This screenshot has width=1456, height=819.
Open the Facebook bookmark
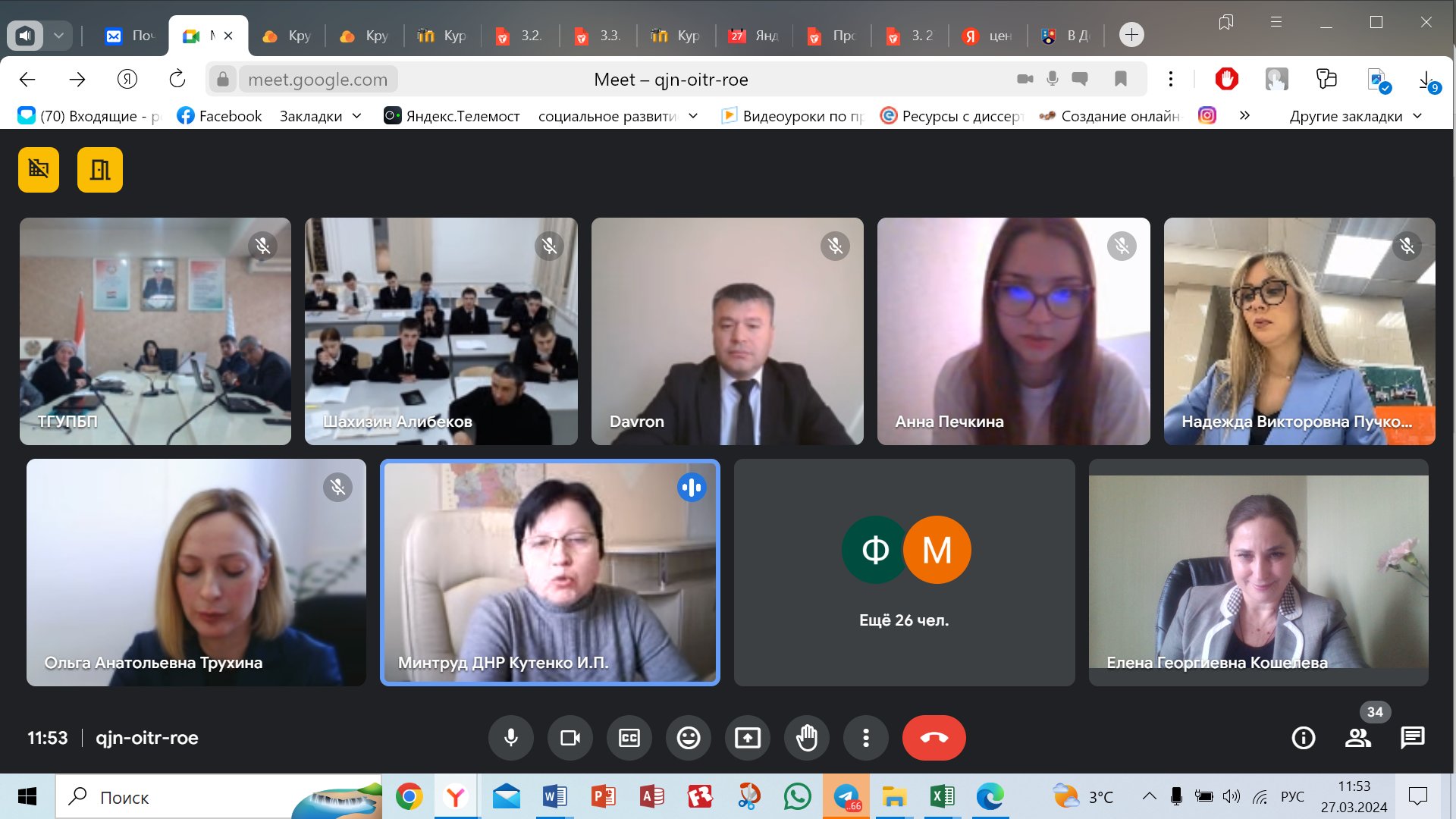(219, 116)
